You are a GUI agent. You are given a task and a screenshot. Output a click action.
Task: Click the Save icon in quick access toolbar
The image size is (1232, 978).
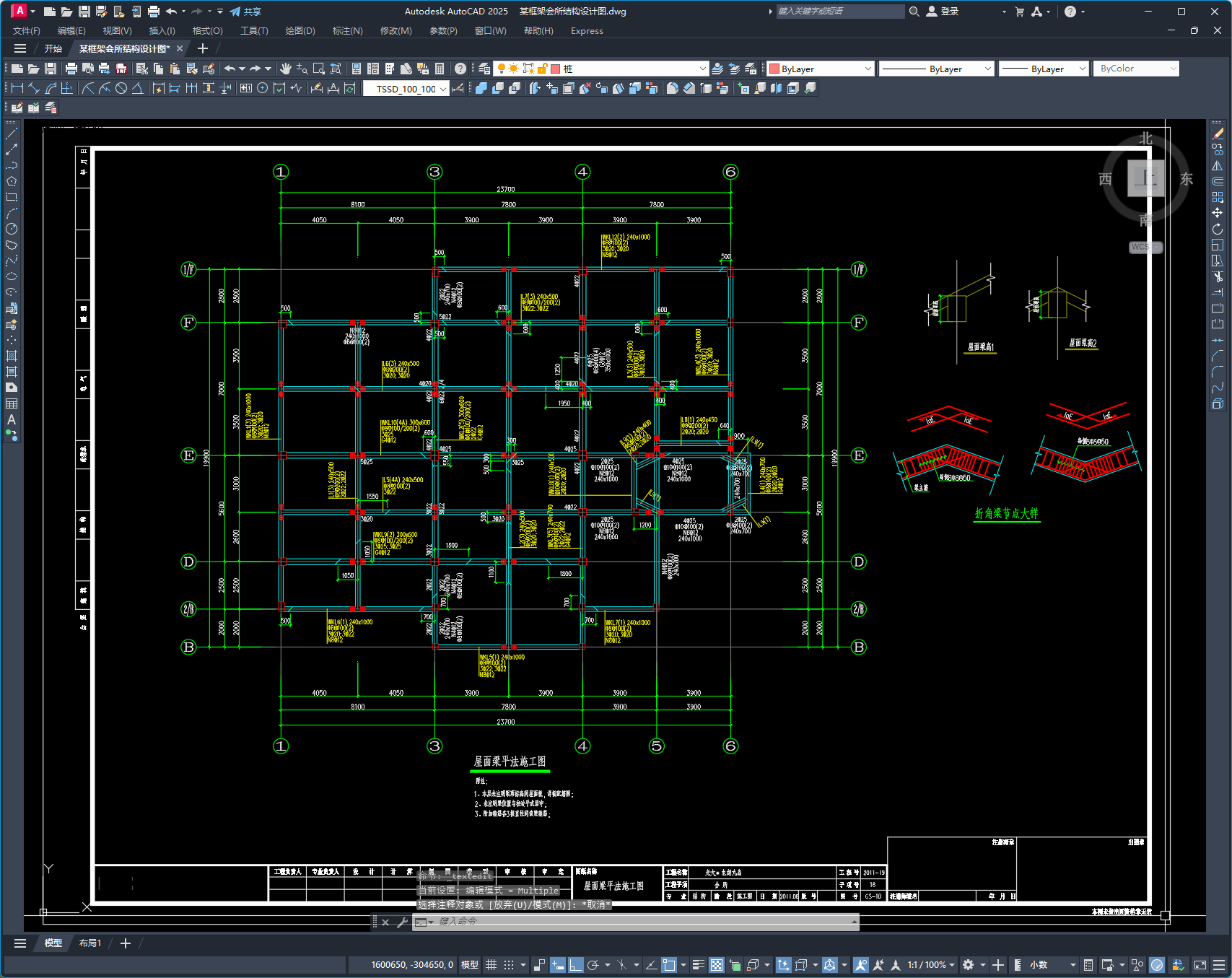point(84,12)
